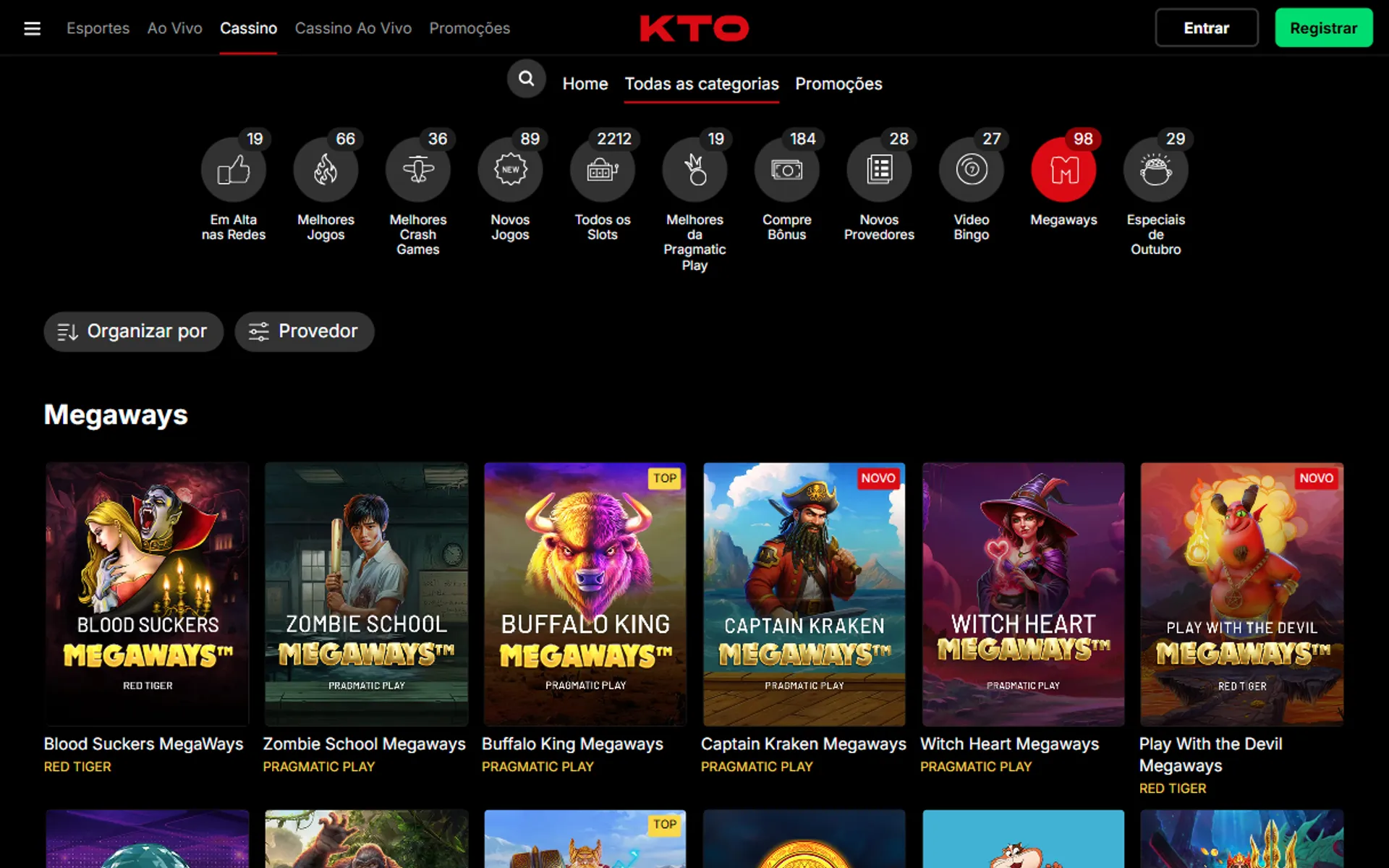Click the search magnifier icon
This screenshot has height=868, width=1389.
click(526, 79)
